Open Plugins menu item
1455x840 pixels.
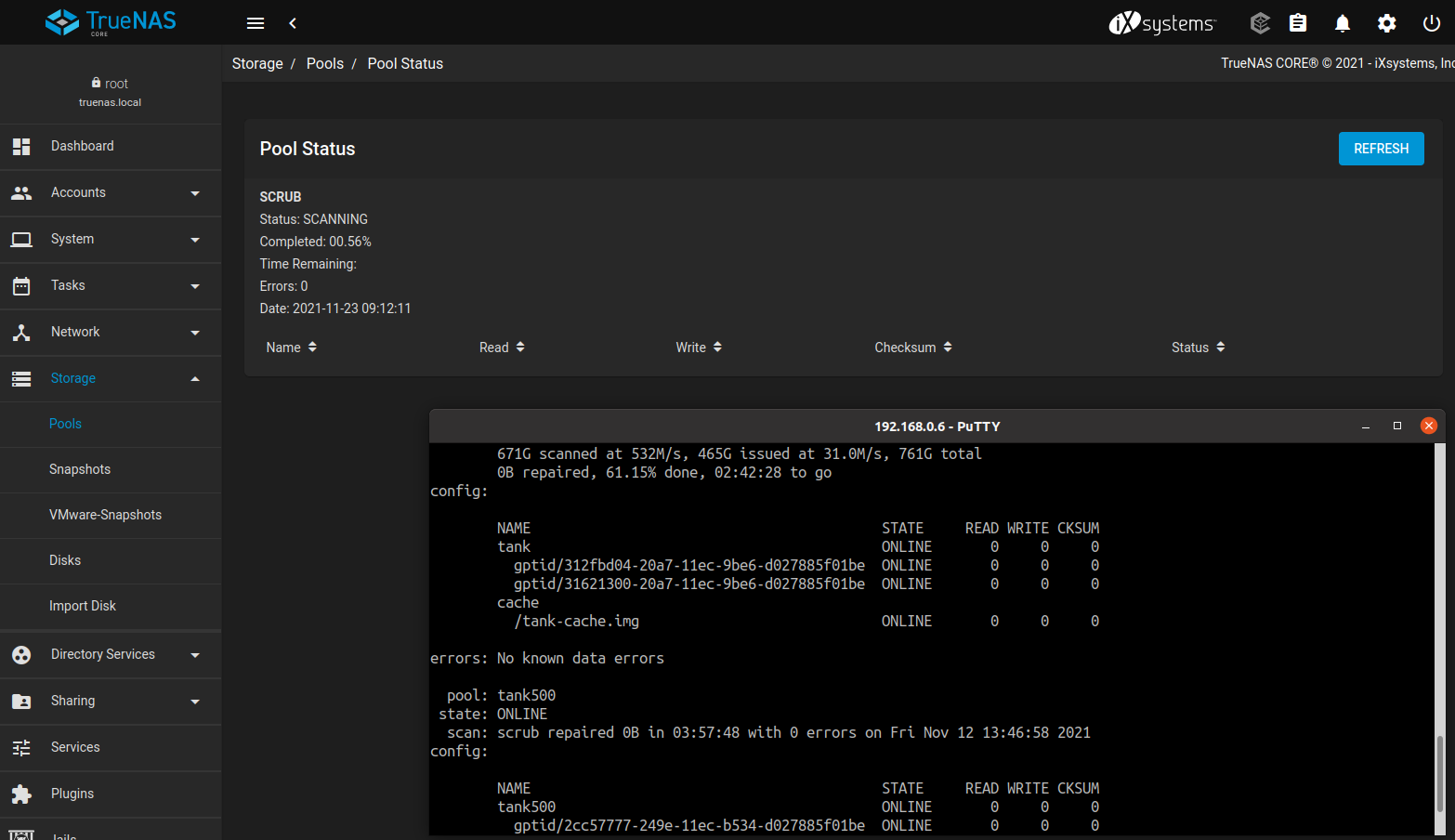coord(111,794)
